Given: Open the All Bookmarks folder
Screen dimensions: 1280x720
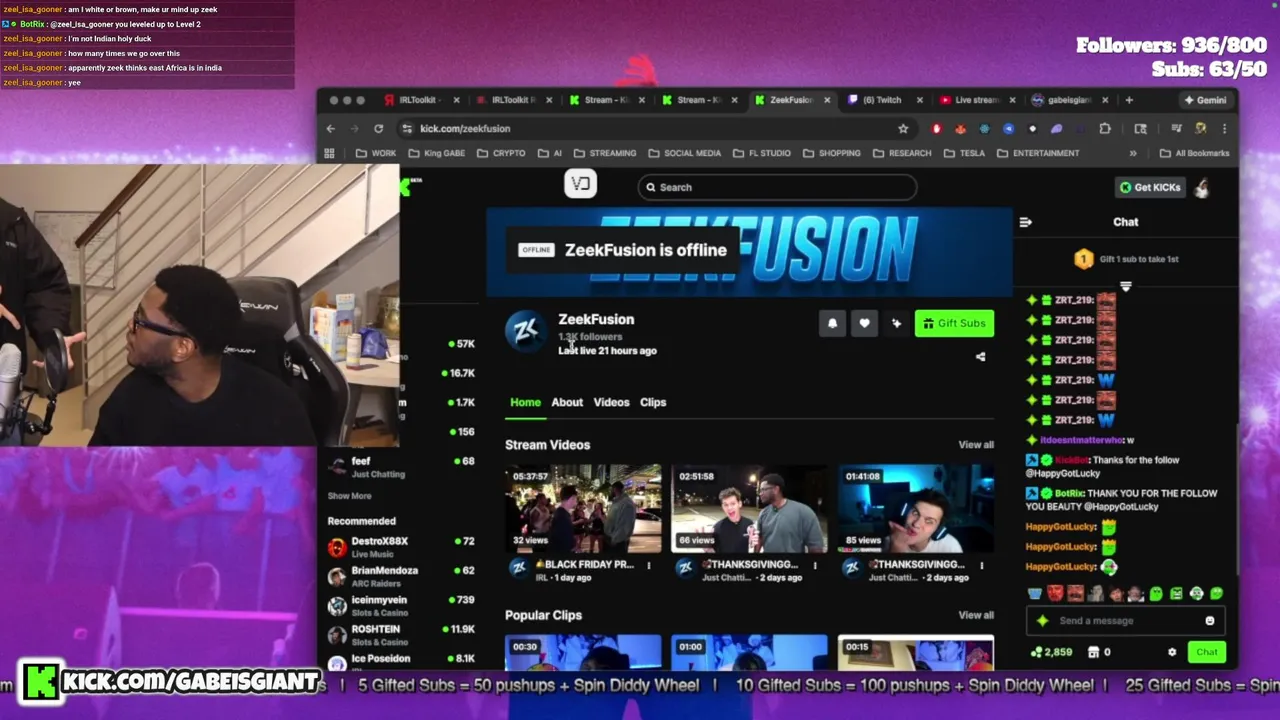Looking at the screenshot, I should (1194, 153).
